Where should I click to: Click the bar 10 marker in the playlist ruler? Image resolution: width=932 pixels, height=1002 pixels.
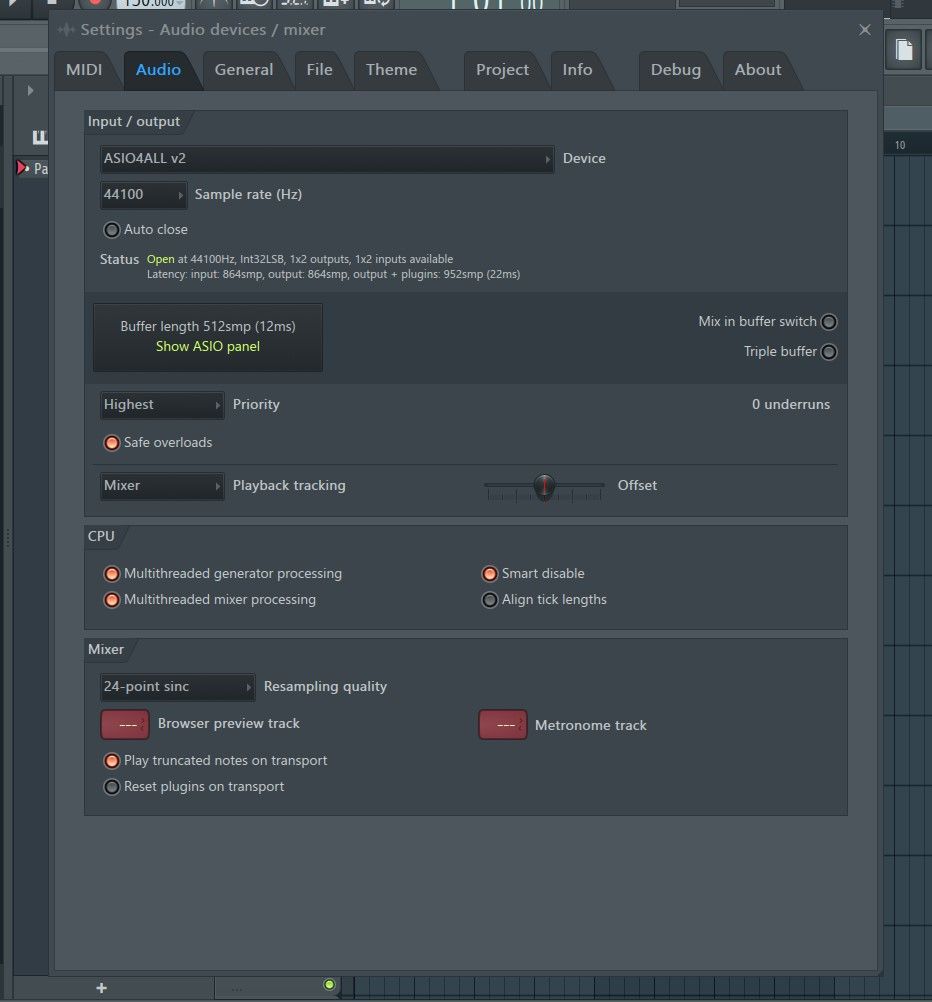(900, 145)
